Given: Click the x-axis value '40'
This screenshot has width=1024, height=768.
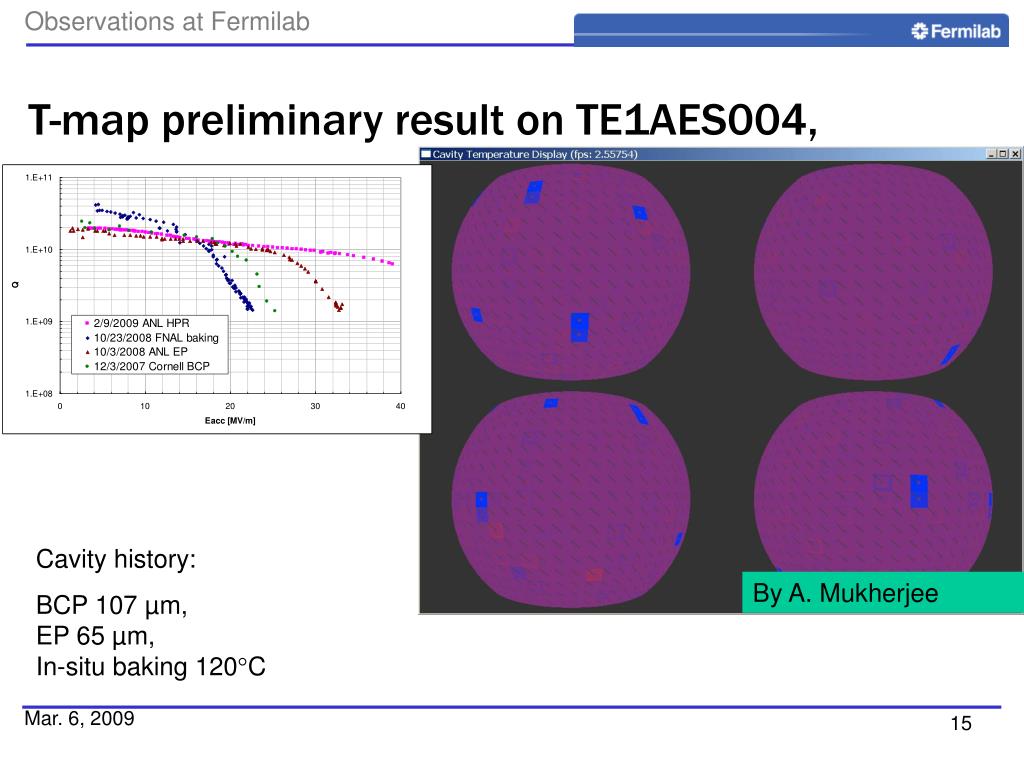Looking at the screenshot, I should click(x=400, y=406).
